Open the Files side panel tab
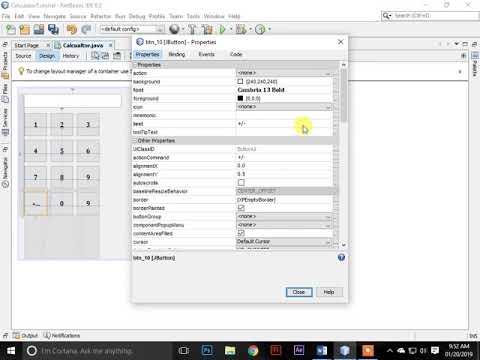480x360 pixels. tap(5, 93)
